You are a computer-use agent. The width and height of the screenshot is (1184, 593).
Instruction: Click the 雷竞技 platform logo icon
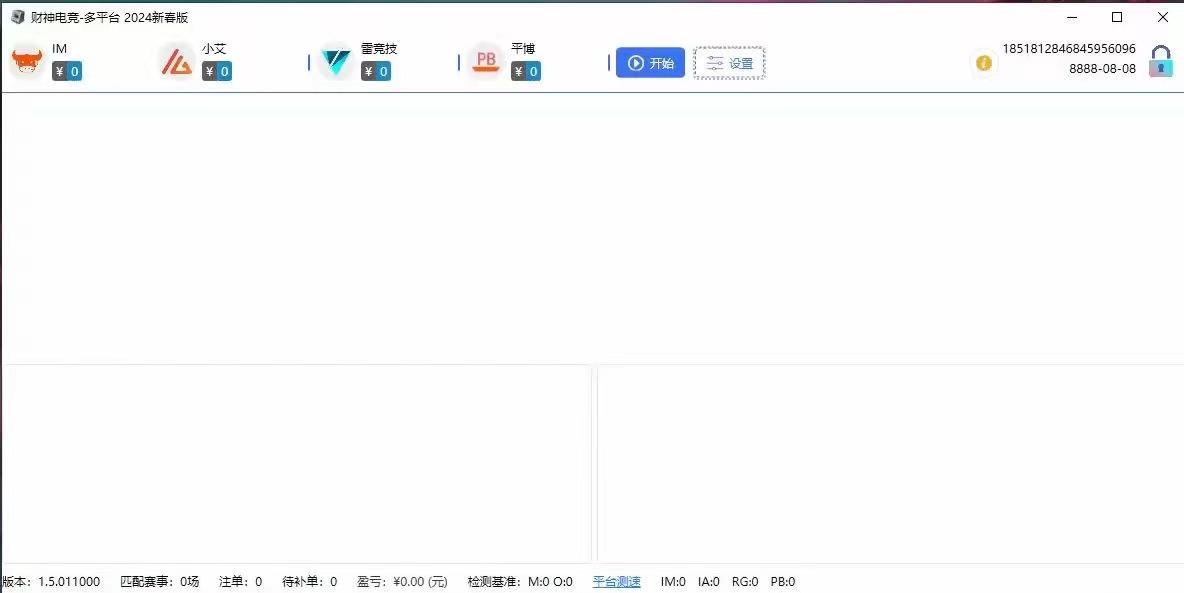click(x=336, y=63)
